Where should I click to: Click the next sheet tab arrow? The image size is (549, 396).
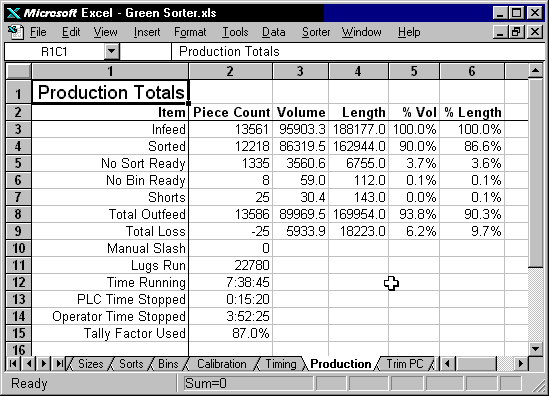point(44,364)
